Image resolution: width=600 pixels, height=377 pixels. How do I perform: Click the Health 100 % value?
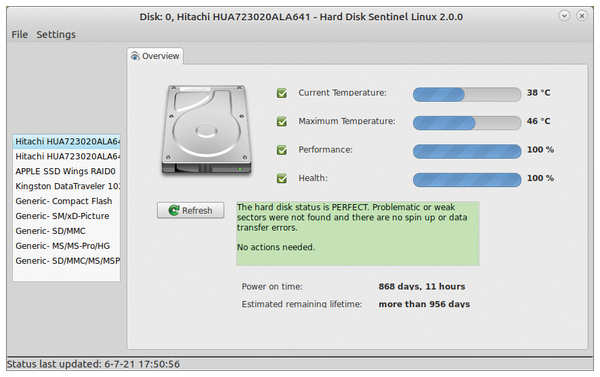click(540, 178)
